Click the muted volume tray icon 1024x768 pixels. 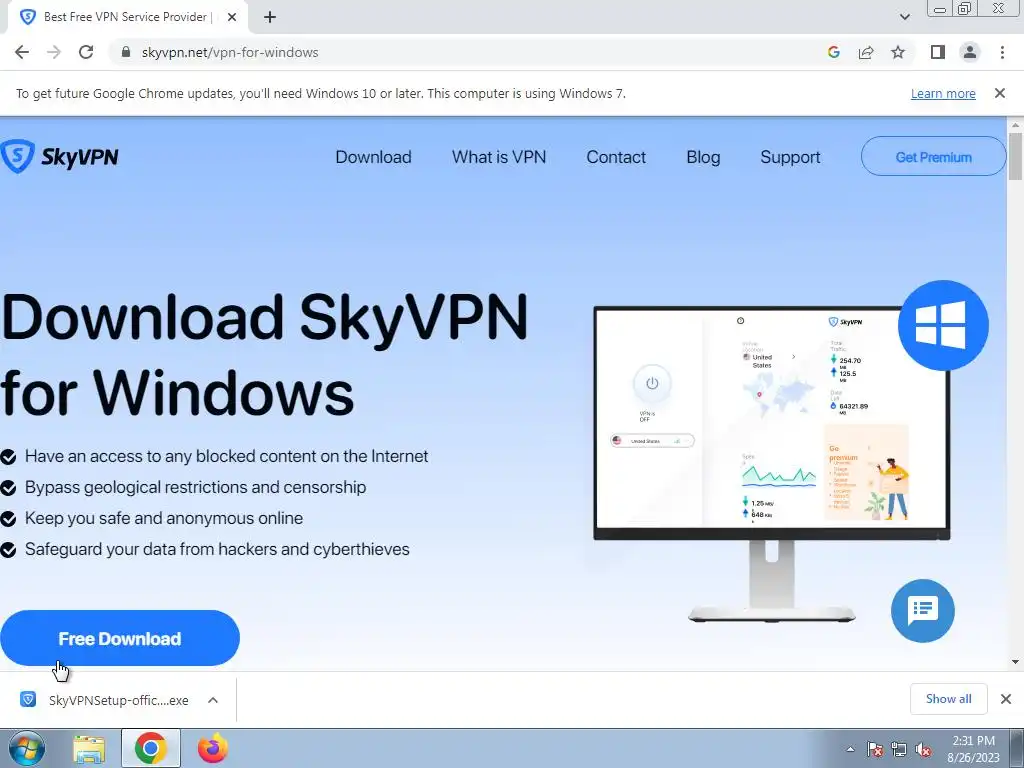tap(923, 749)
